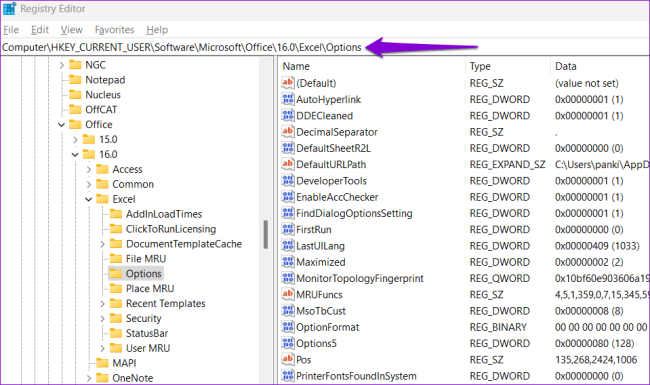Select the Pos value name
The image size is (650, 385).
[303, 360]
